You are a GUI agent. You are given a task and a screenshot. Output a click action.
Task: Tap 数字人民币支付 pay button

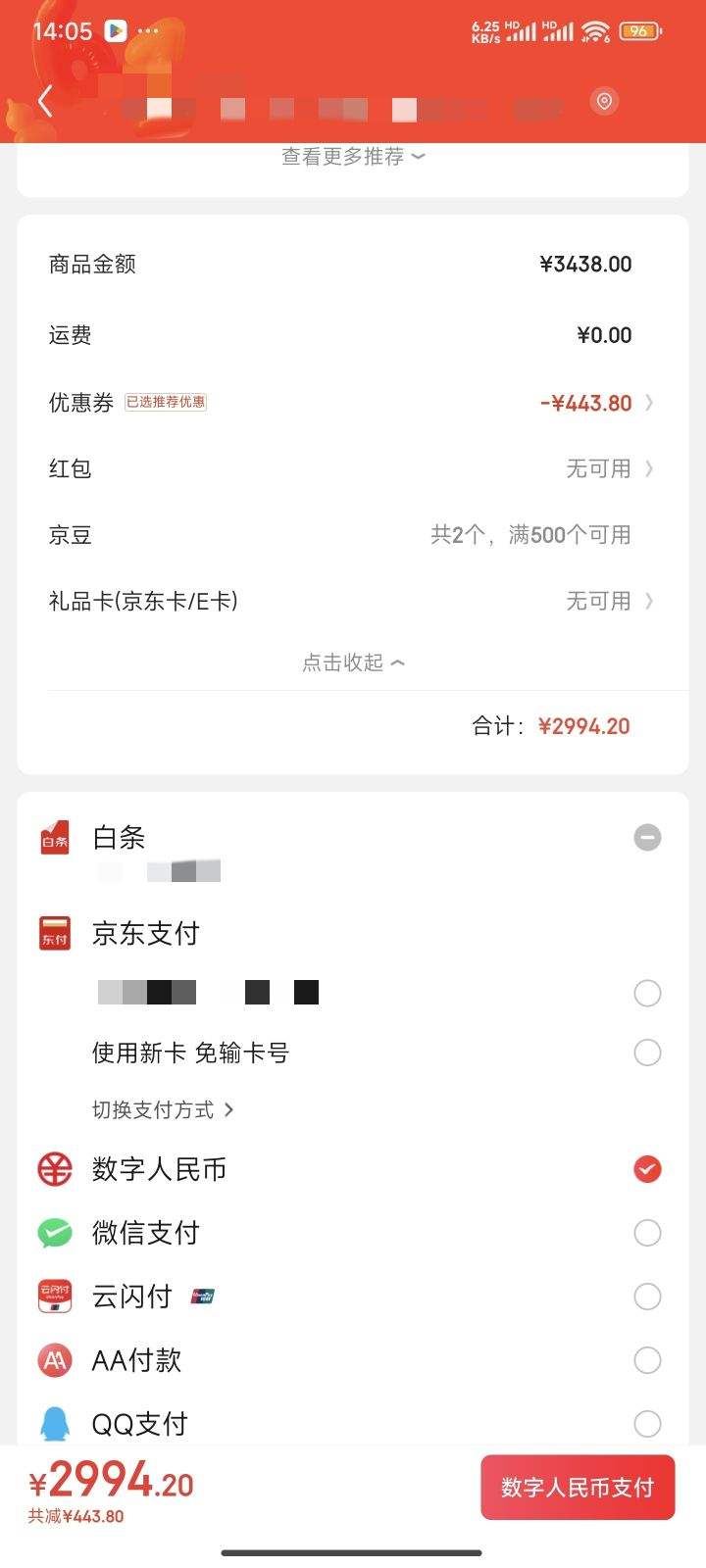578,1488
